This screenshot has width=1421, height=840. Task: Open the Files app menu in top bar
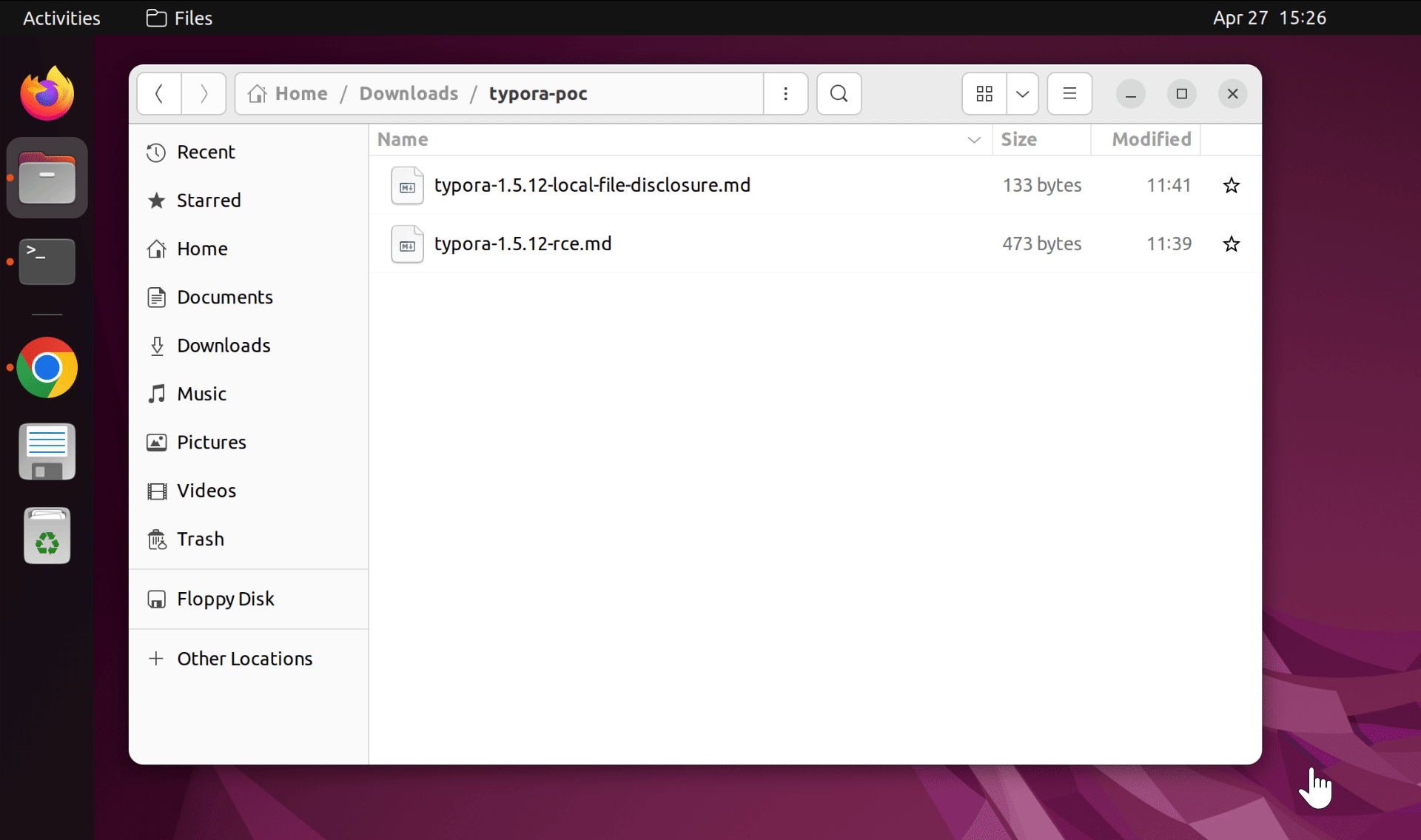coord(180,18)
